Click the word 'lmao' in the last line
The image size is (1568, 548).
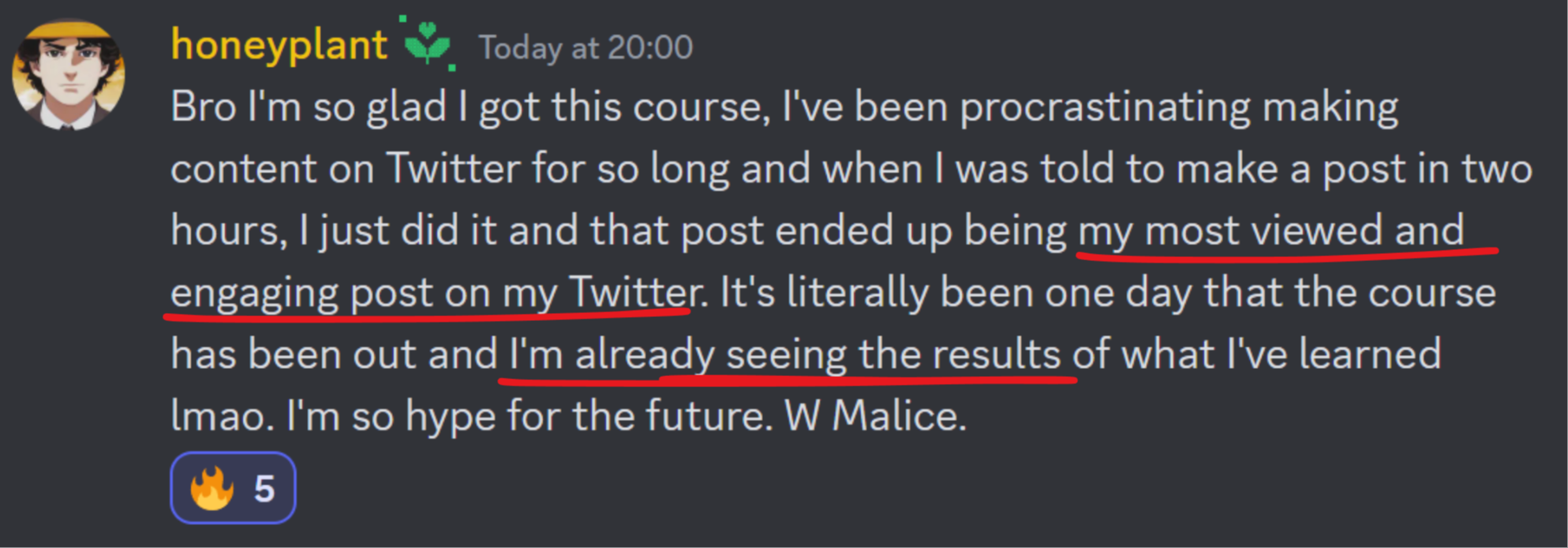point(221,416)
